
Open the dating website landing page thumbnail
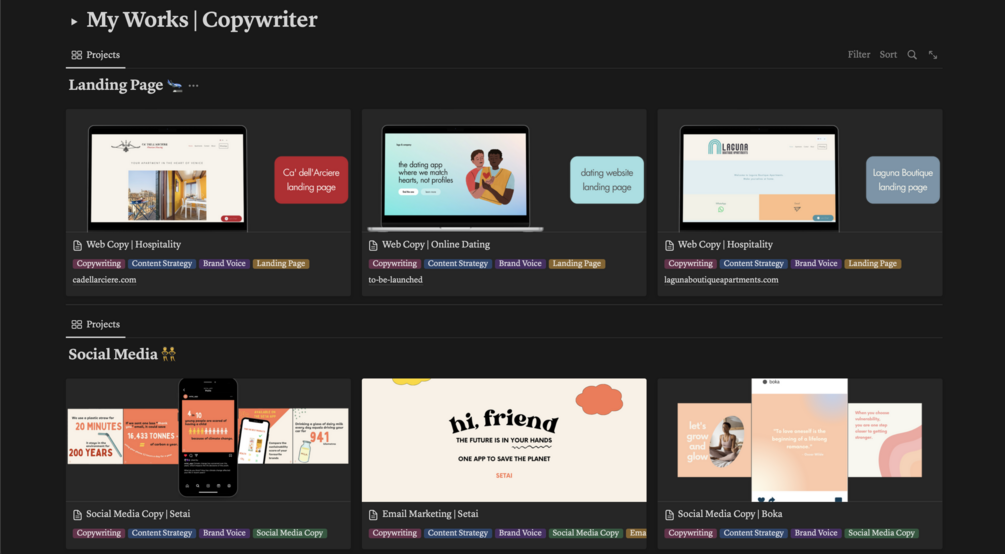tap(504, 171)
